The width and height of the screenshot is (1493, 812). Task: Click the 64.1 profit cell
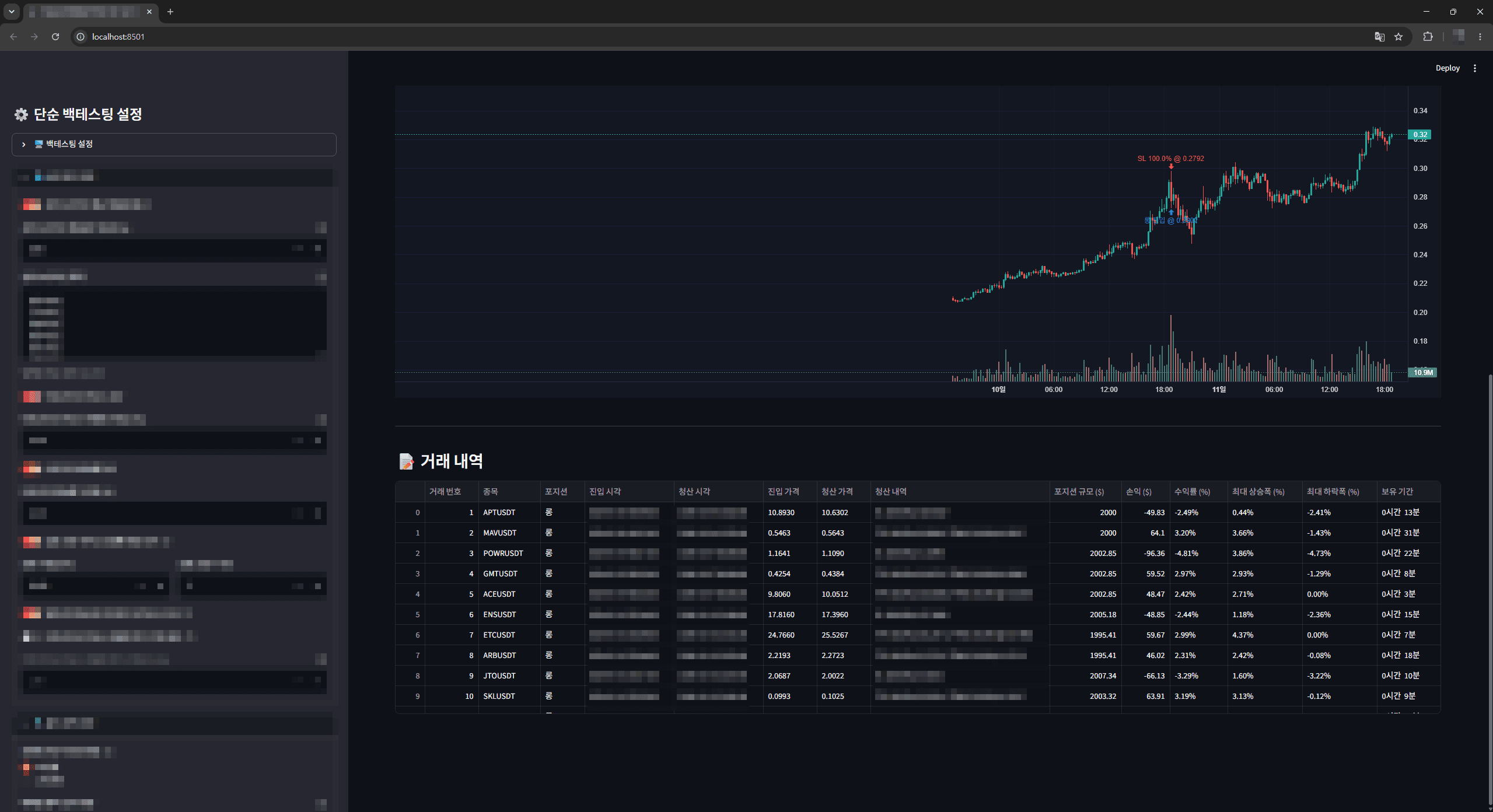1145,533
